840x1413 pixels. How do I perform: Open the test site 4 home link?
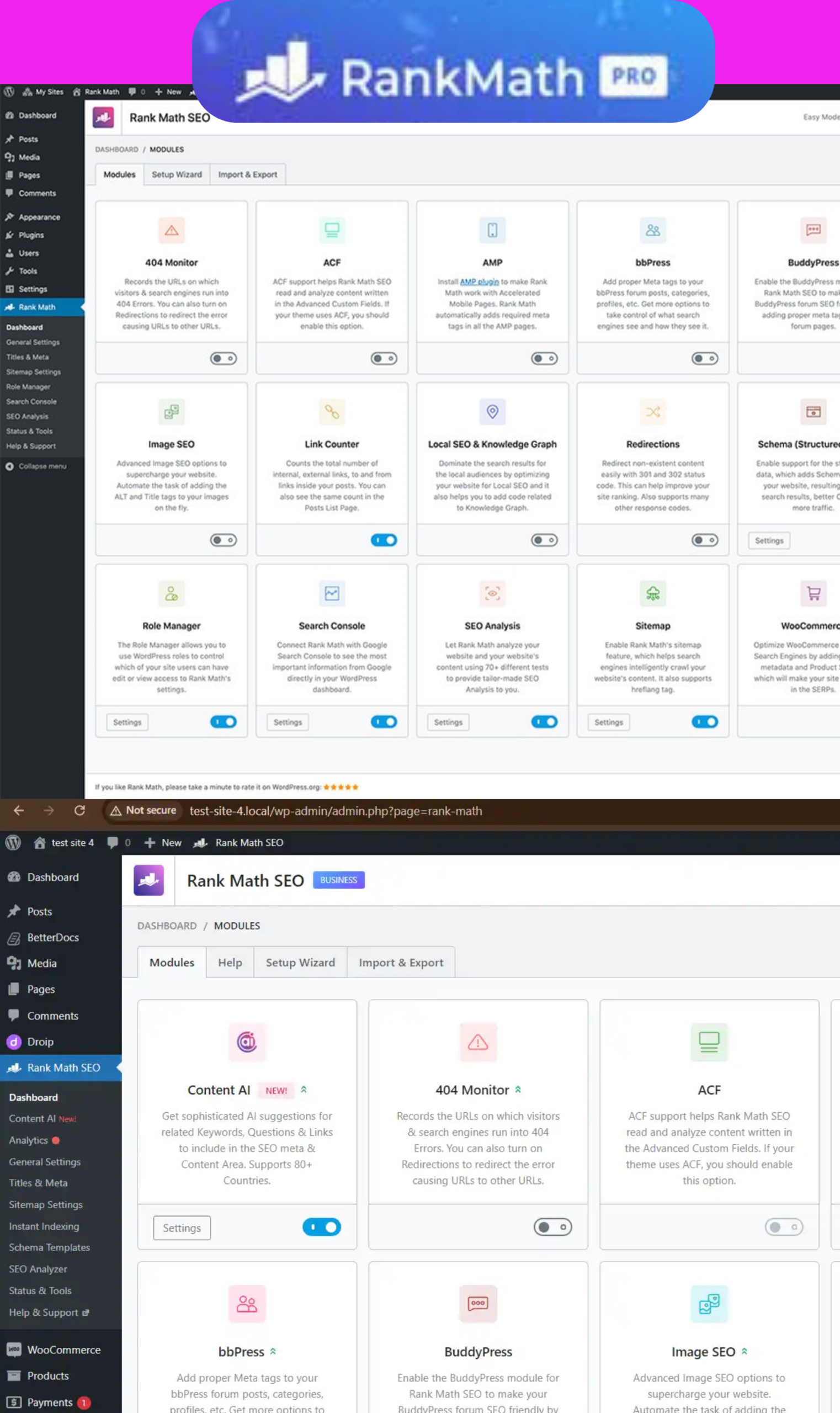click(x=63, y=842)
